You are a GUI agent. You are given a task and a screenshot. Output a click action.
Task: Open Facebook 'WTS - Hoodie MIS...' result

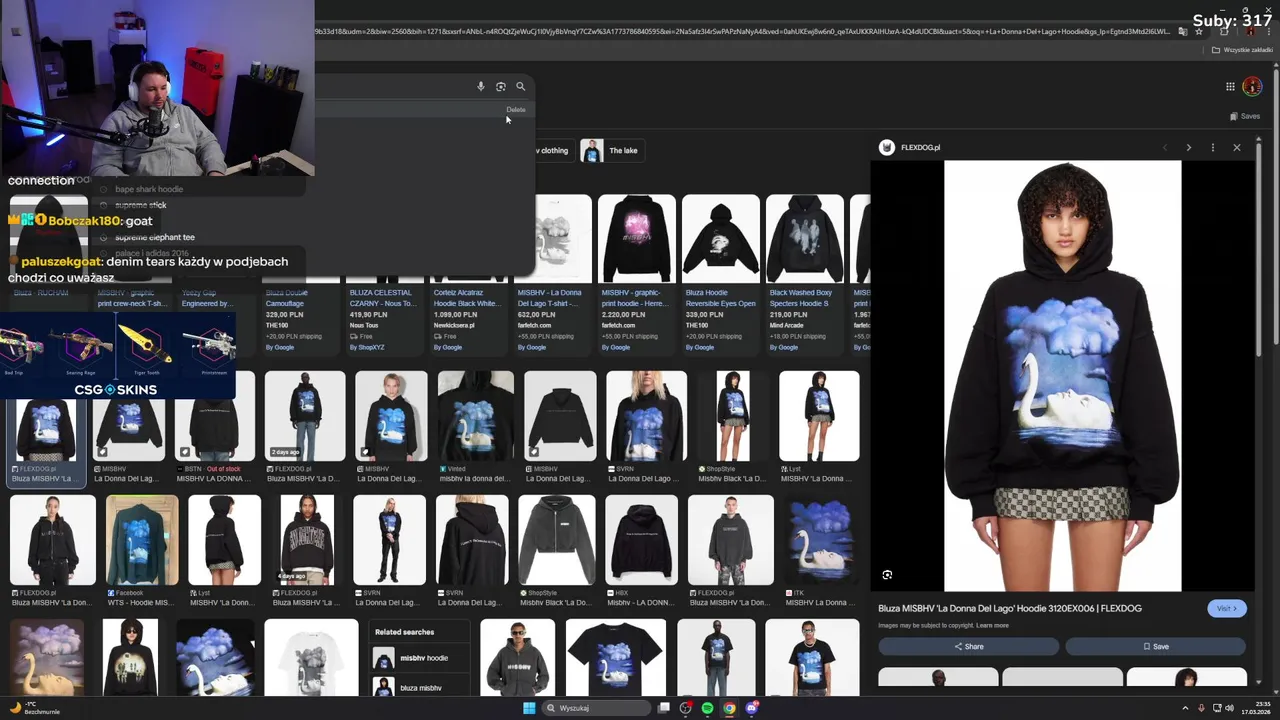142,551
